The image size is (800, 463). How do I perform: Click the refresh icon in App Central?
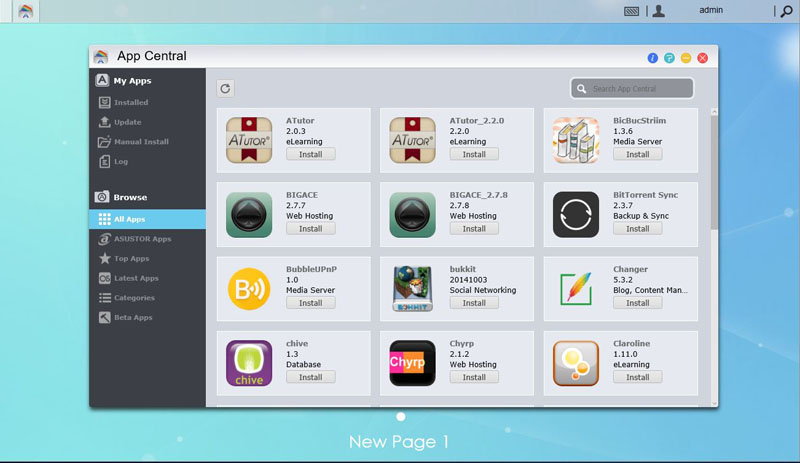tap(225, 89)
